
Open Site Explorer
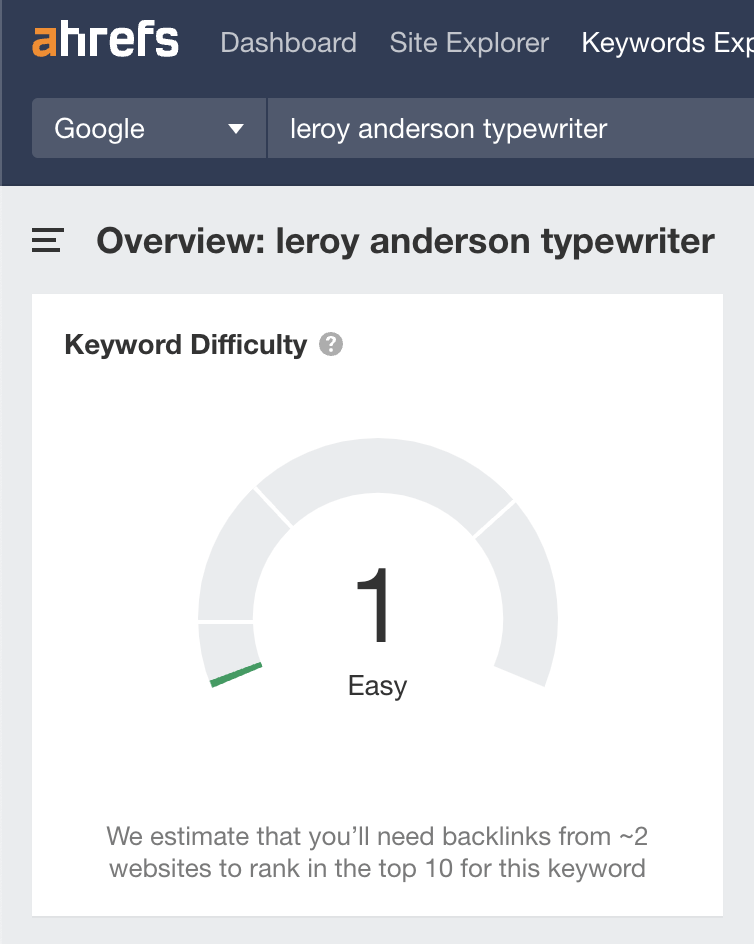pos(469,43)
